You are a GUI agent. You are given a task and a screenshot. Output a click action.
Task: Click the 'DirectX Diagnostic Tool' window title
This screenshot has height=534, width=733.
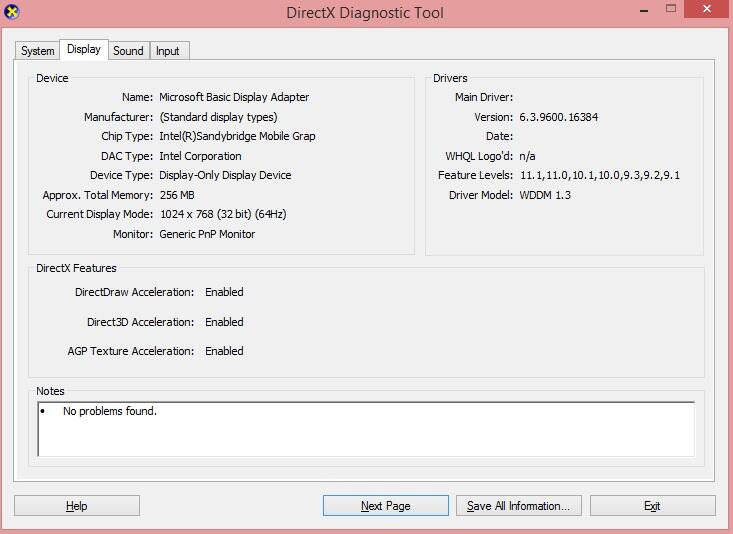365,13
